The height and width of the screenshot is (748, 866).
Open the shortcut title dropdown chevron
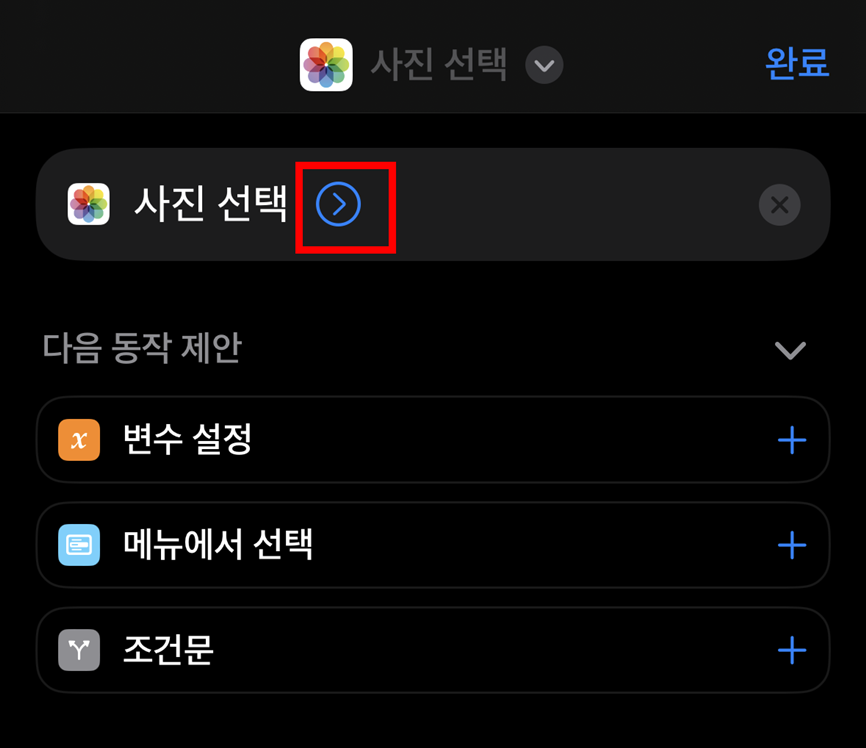[544, 65]
